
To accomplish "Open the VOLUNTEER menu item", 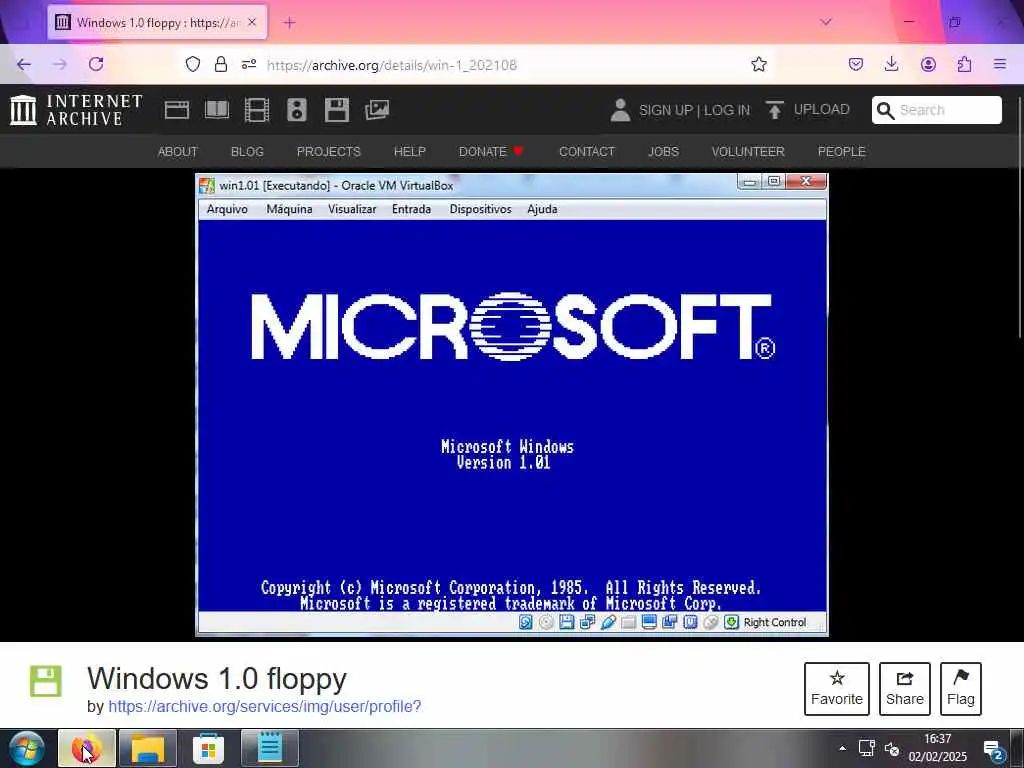I will [x=748, y=152].
